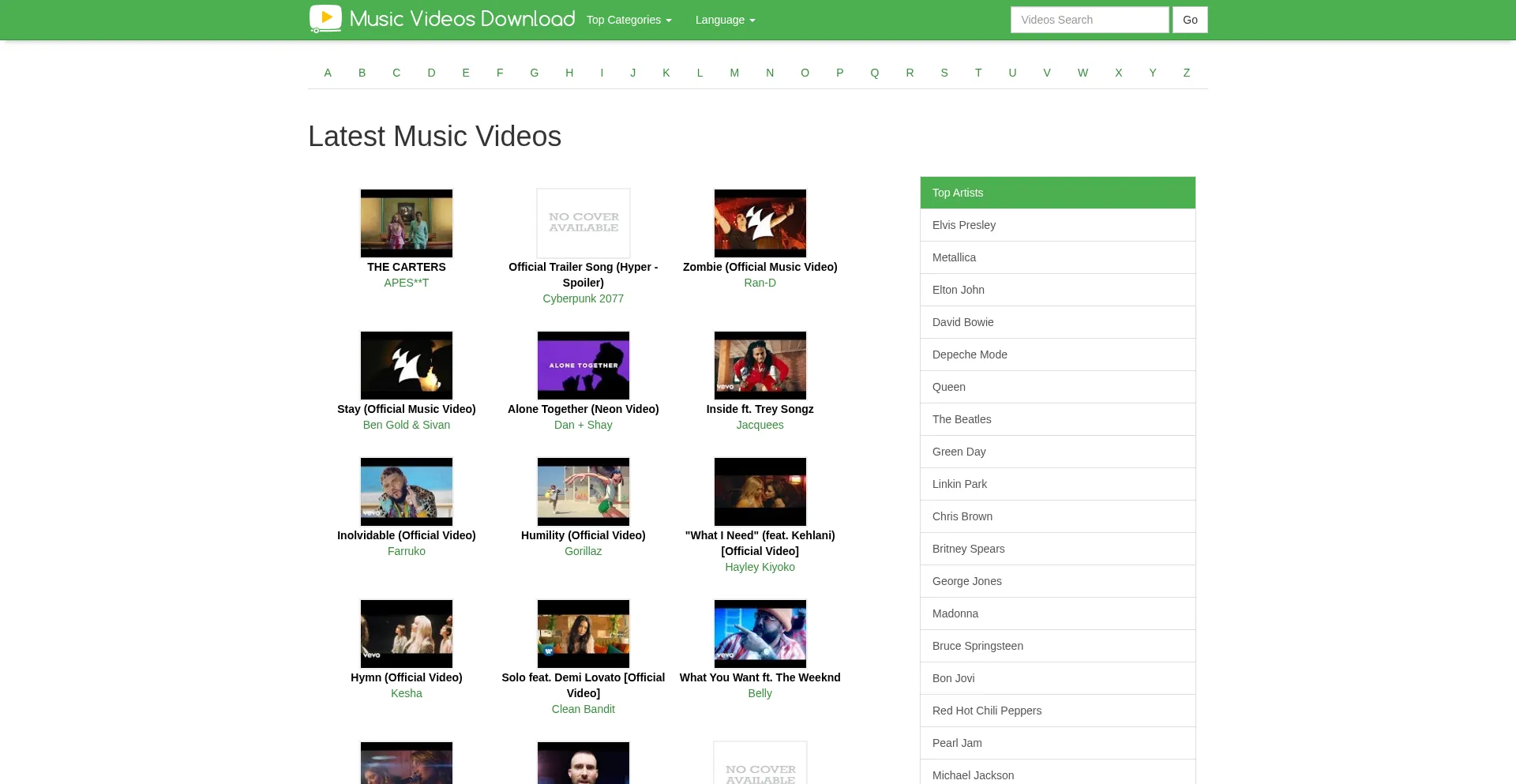
Task: Select letter Z in alphabet index
Action: 1186,73
